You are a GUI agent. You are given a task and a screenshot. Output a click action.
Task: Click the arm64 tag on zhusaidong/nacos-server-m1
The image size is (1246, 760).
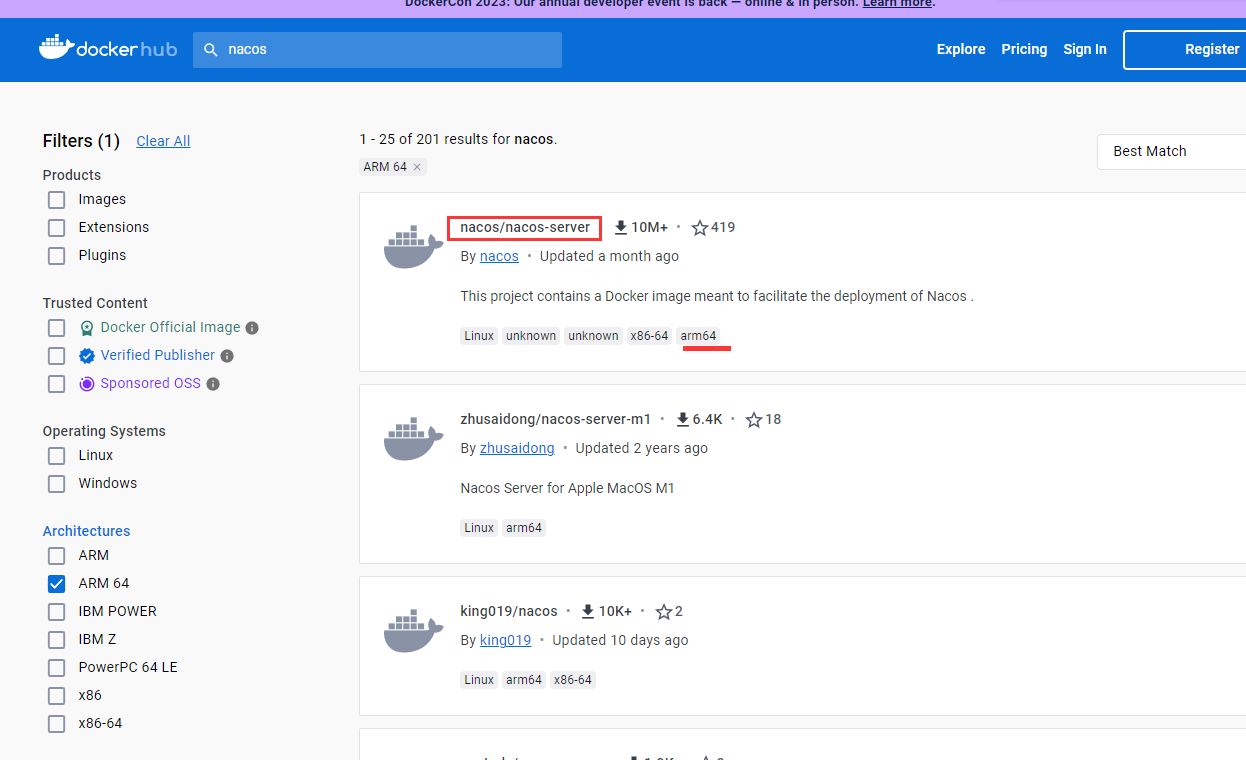524,528
